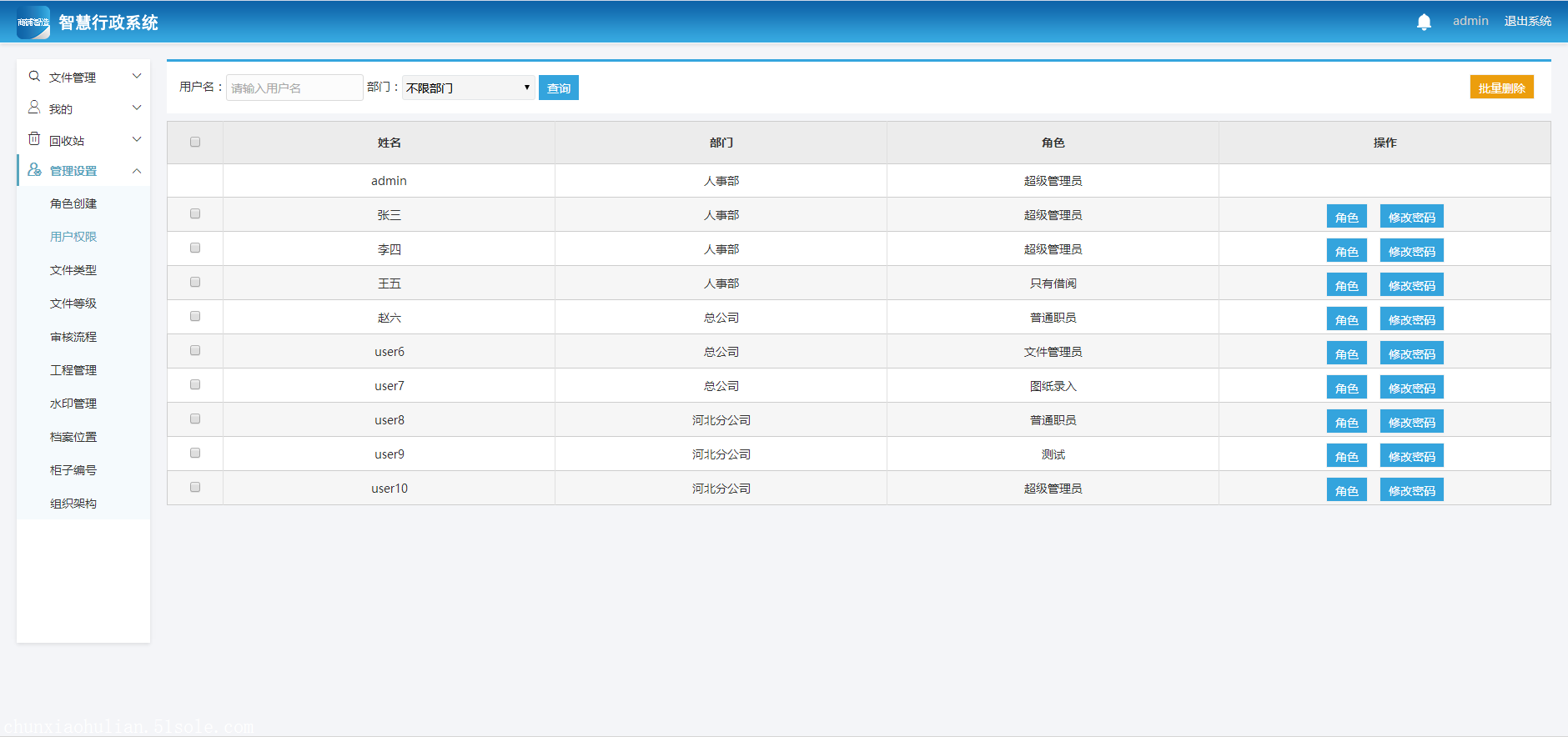Check the checkbox for 赵六 row
The height and width of the screenshot is (737, 1568).
195,316
